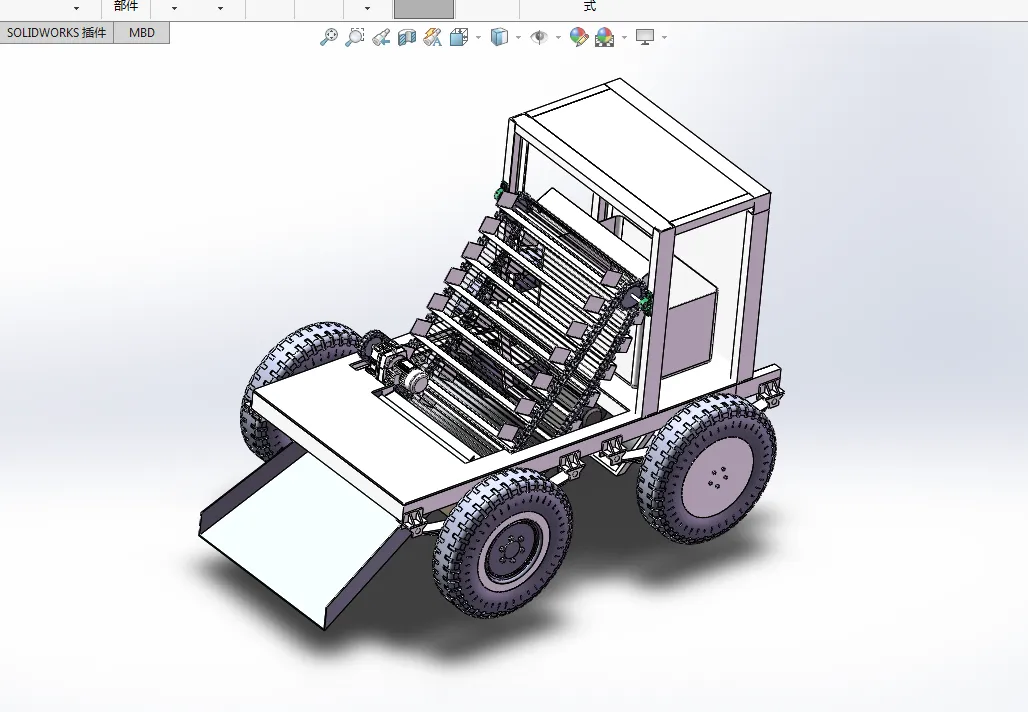Expand the View Orientation dropdown arrow
This screenshot has height=712, width=1028.
(x=478, y=37)
